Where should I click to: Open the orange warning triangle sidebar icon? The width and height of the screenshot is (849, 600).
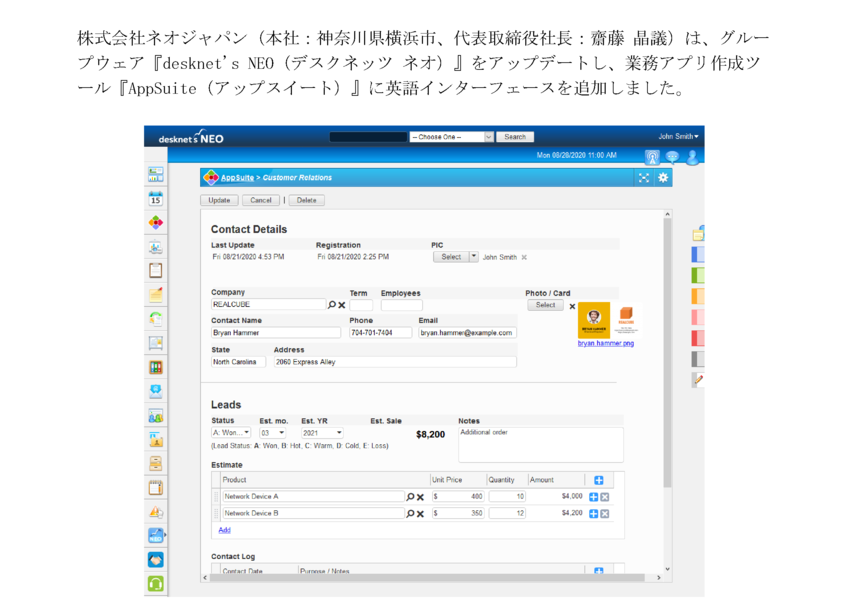coord(156,512)
